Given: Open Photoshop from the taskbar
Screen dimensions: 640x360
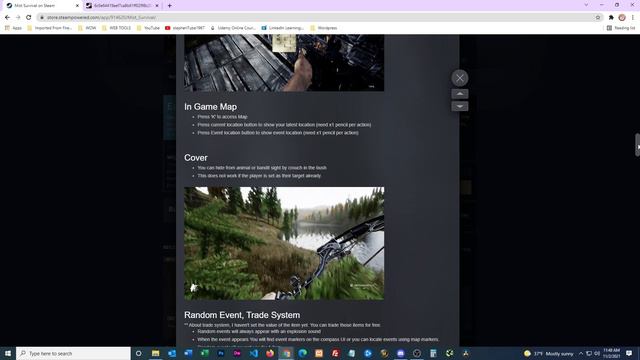Looking at the screenshot, I should [221, 353].
